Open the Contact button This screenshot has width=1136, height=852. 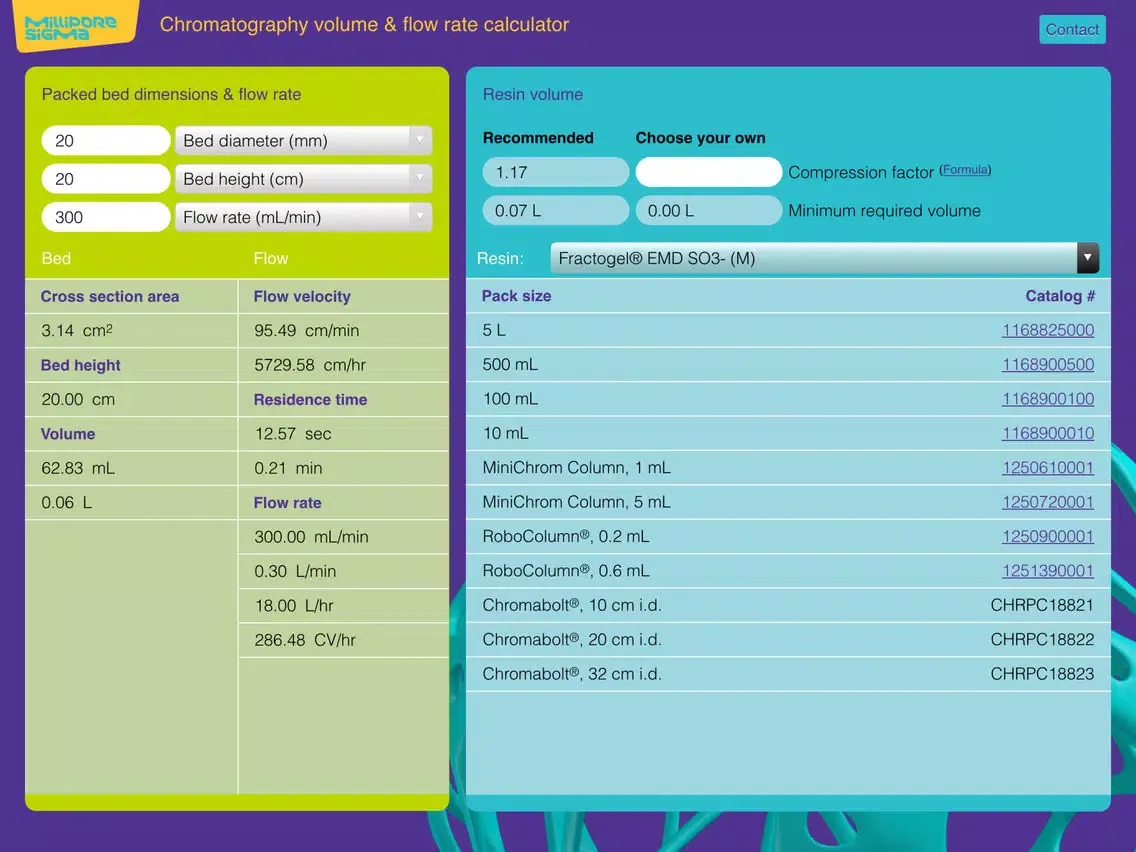click(1072, 30)
